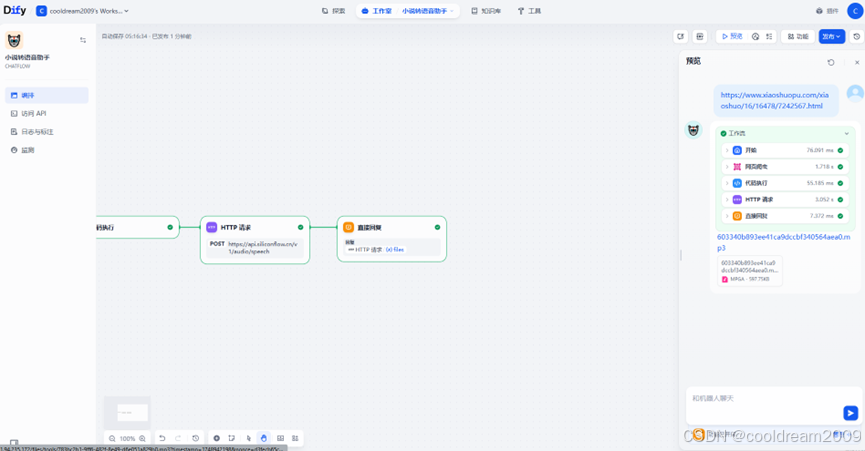Screen dimensions: 865x451
Task: Open the 插件 (Plugins) button
Action: coord(827,11)
